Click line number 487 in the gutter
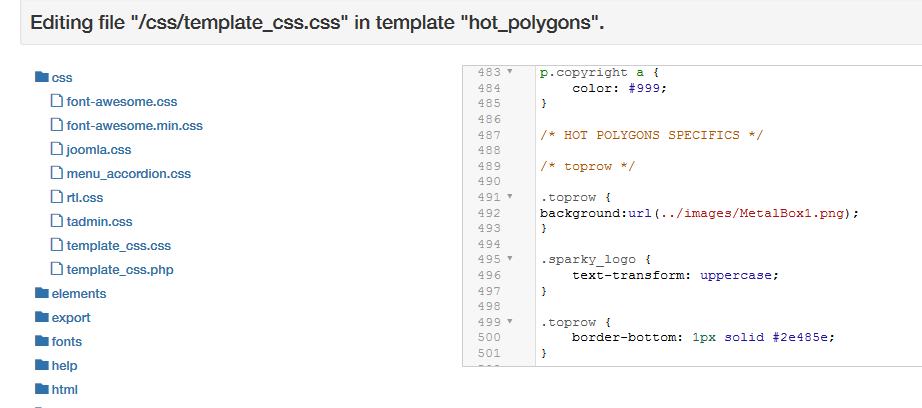922x408 pixels. (489, 135)
